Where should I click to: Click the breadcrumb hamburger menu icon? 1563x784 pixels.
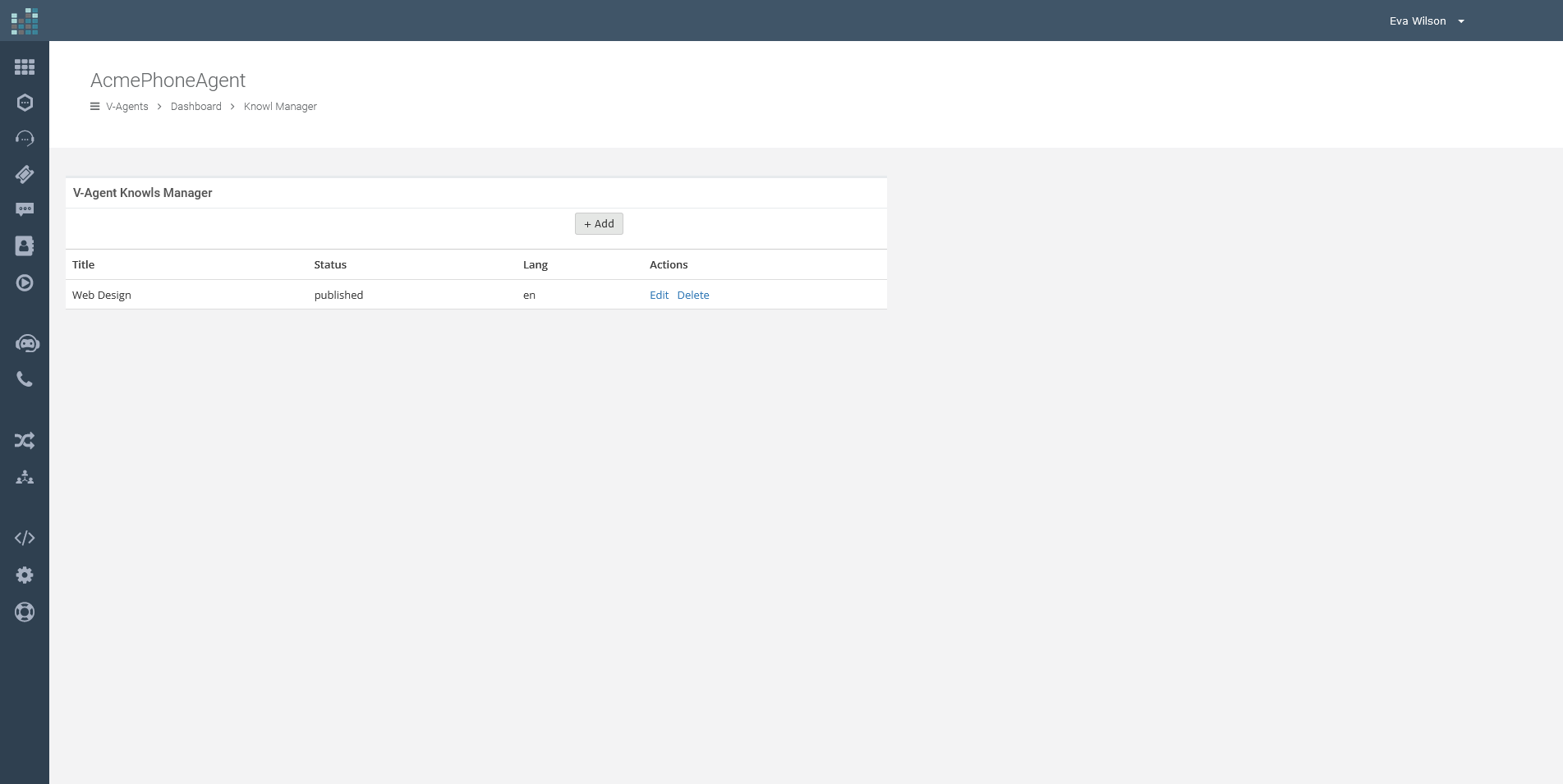tap(95, 107)
